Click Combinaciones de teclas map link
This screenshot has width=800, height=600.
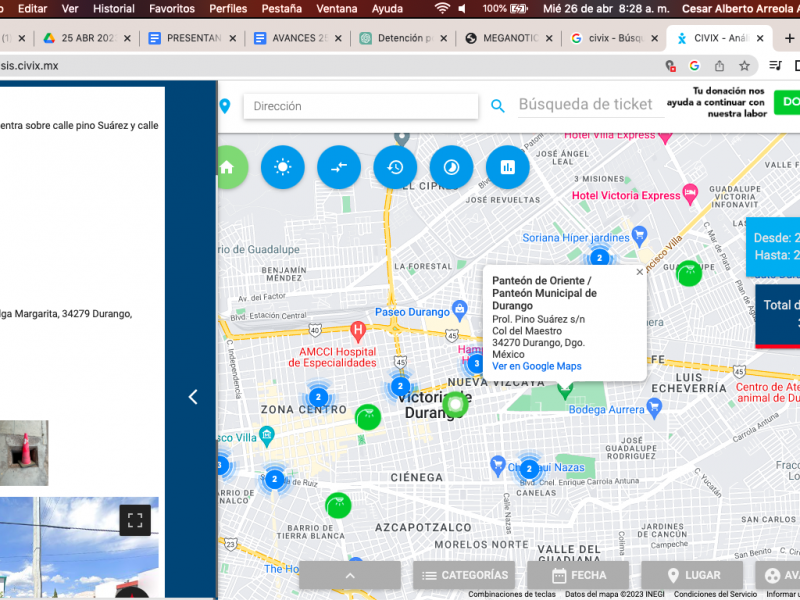tap(512, 594)
